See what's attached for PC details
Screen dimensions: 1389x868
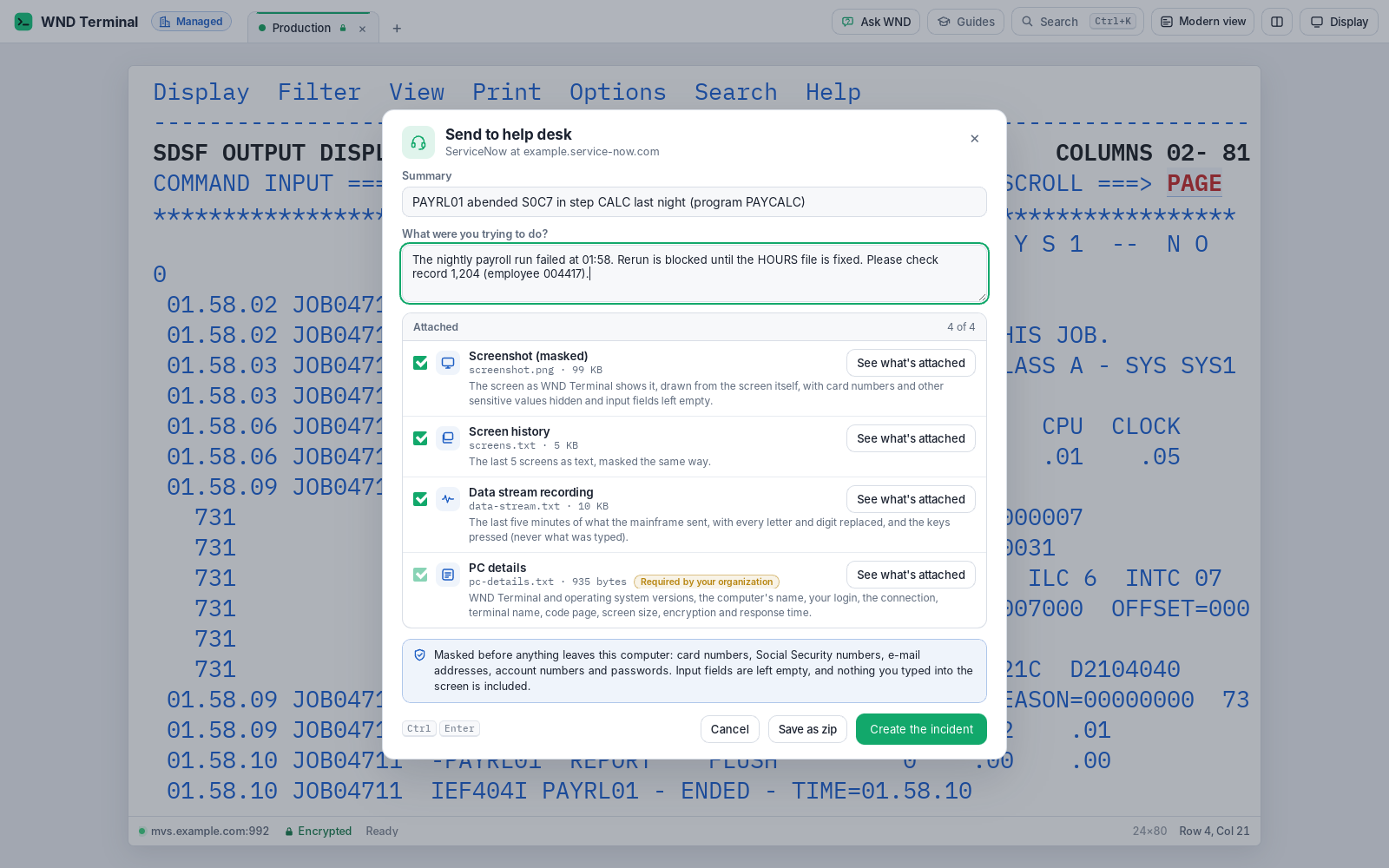click(911, 575)
